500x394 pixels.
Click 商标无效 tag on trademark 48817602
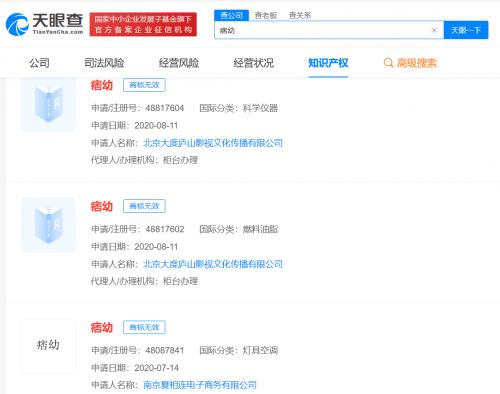point(144,206)
